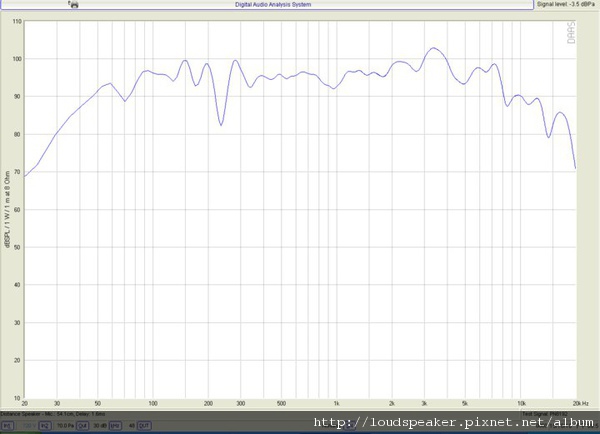Click the 110 label on the vertical axis
The height and width of the screenshot is (434, 600).
click(17, 21)
